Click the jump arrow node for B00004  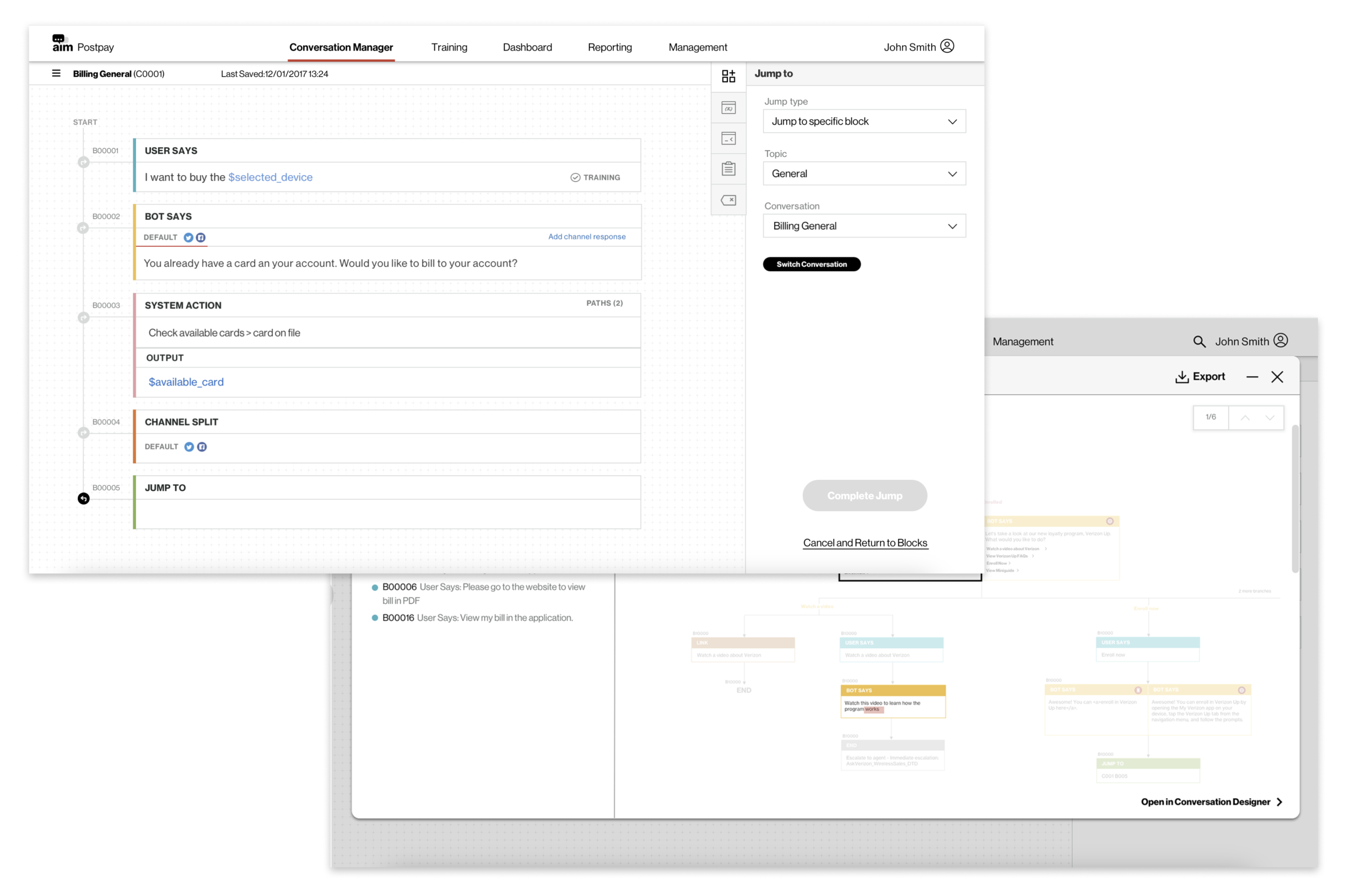[x=84, y=433]
